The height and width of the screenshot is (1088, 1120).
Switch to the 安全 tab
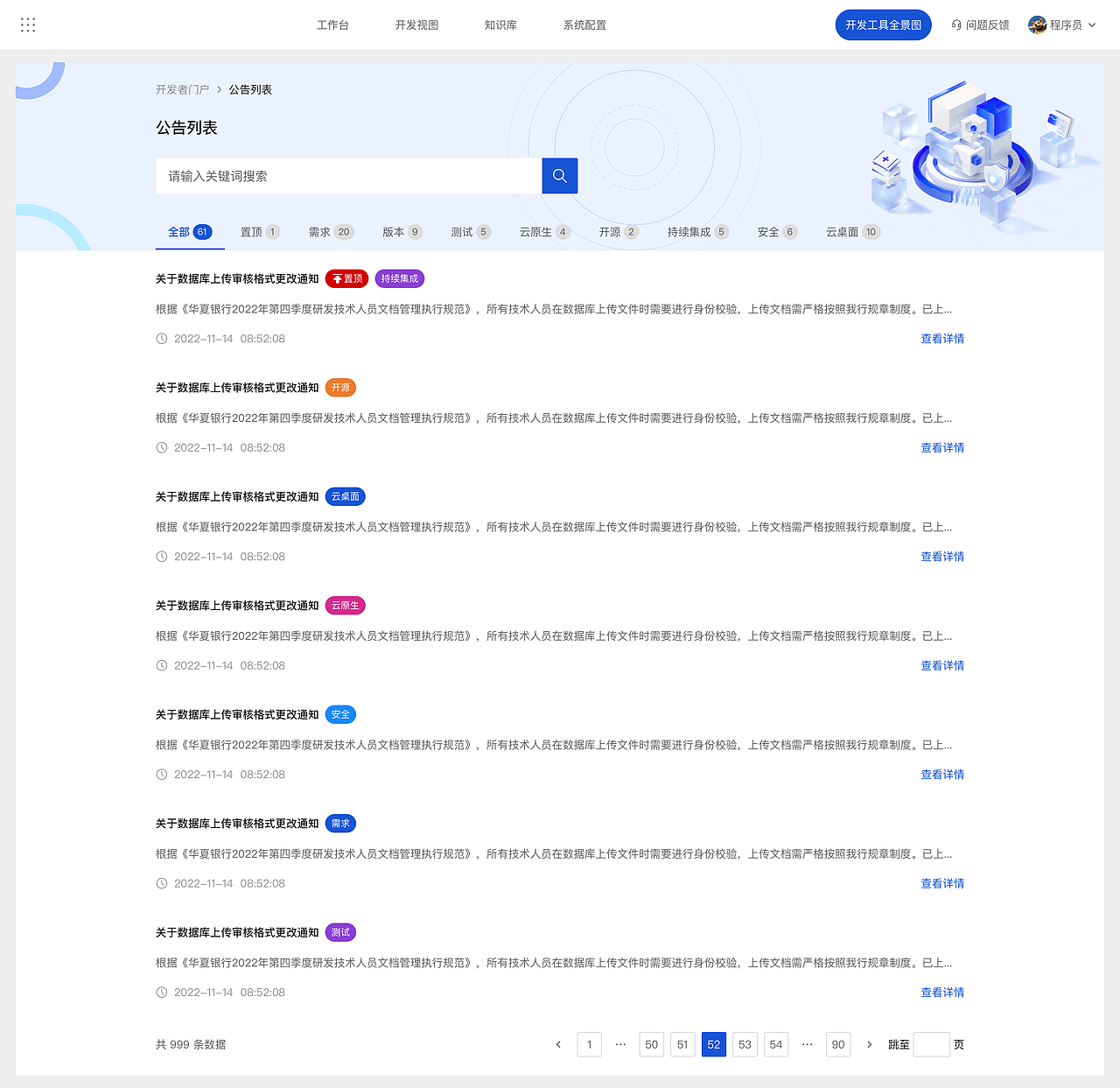(777, 232)
